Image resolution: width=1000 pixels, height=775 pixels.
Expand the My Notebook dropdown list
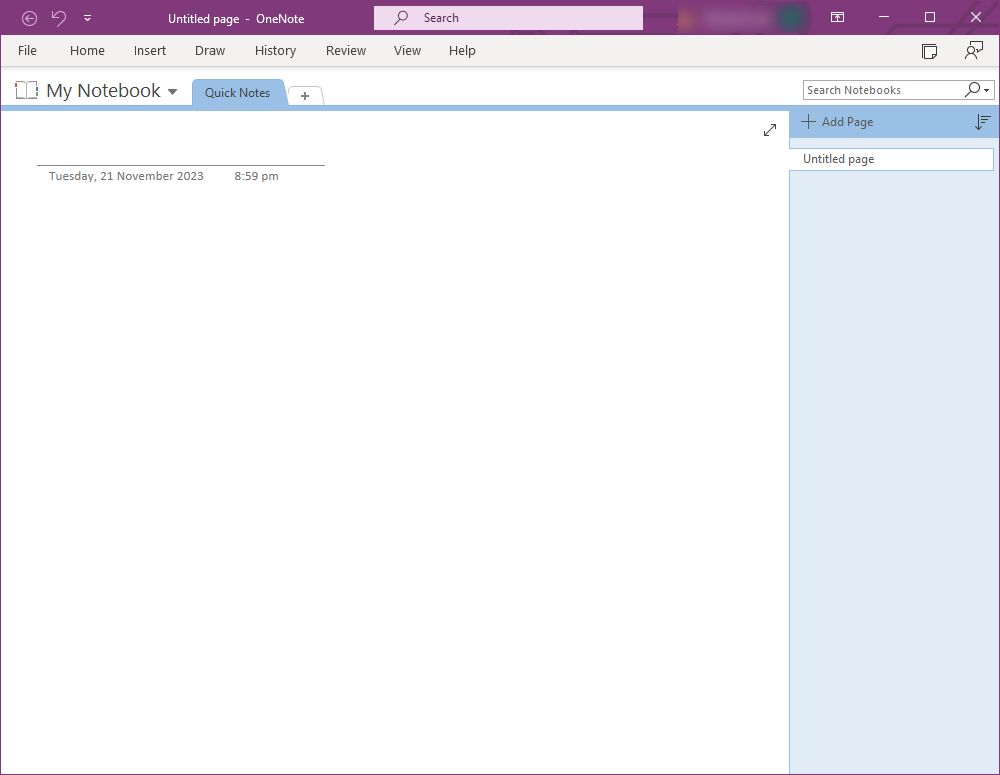[172, 92]
